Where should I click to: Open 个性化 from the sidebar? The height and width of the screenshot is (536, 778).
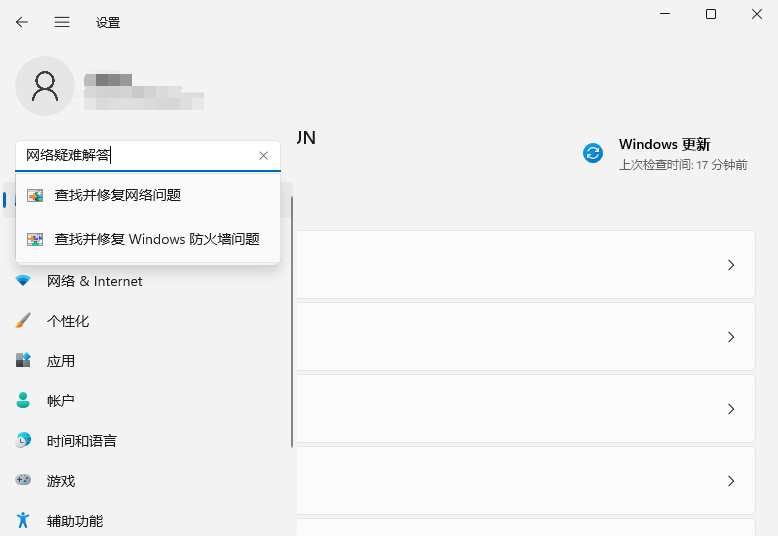pos(67,321)
